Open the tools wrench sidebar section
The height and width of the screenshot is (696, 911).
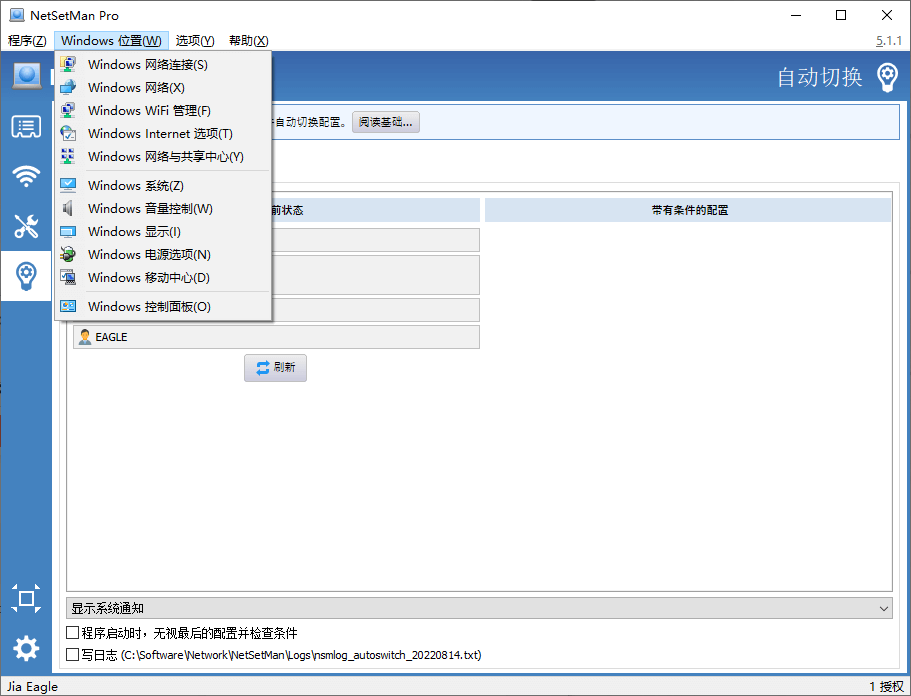(26, 226)
